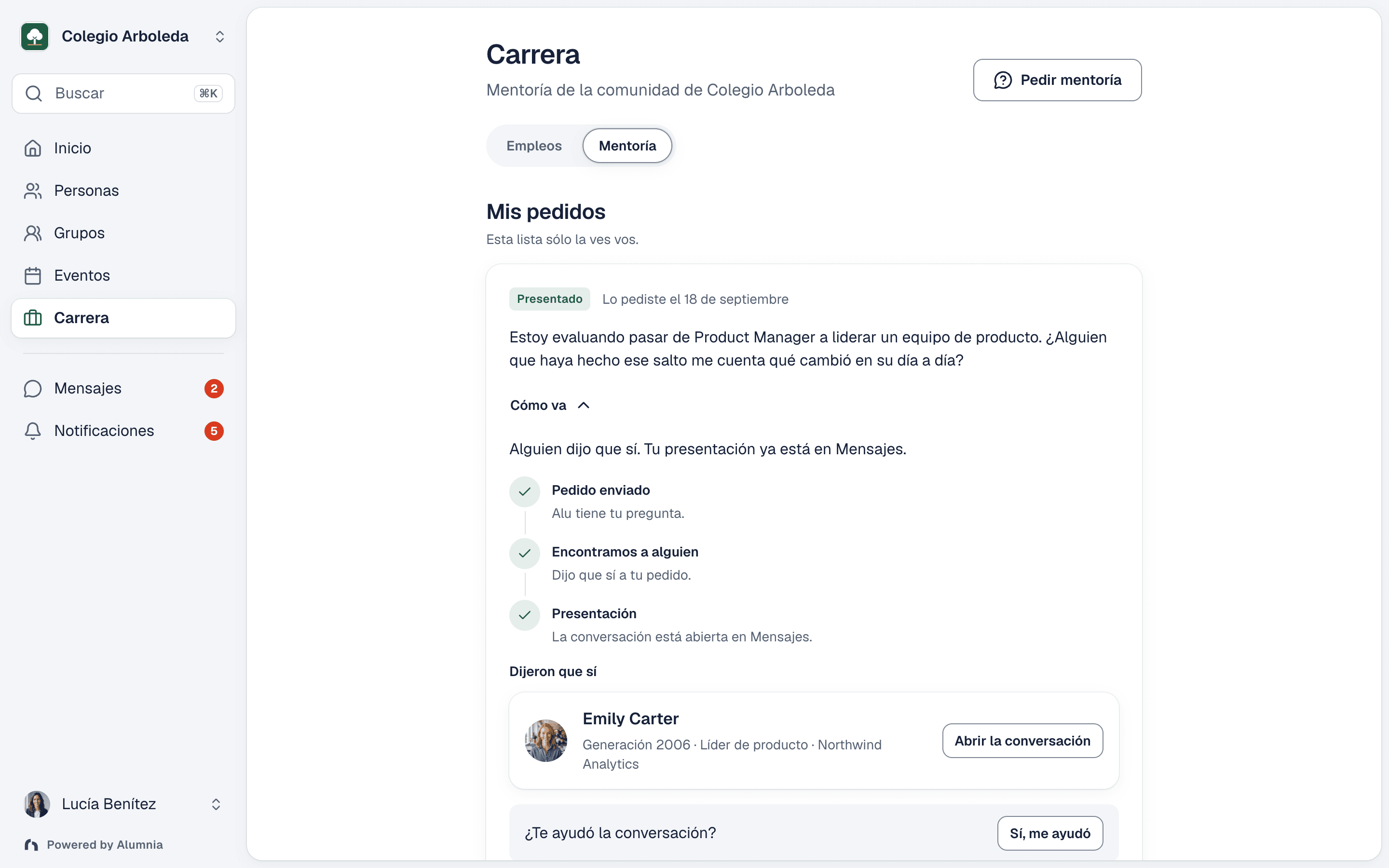Click Emily Carter's profile photo

pos(546,741)
